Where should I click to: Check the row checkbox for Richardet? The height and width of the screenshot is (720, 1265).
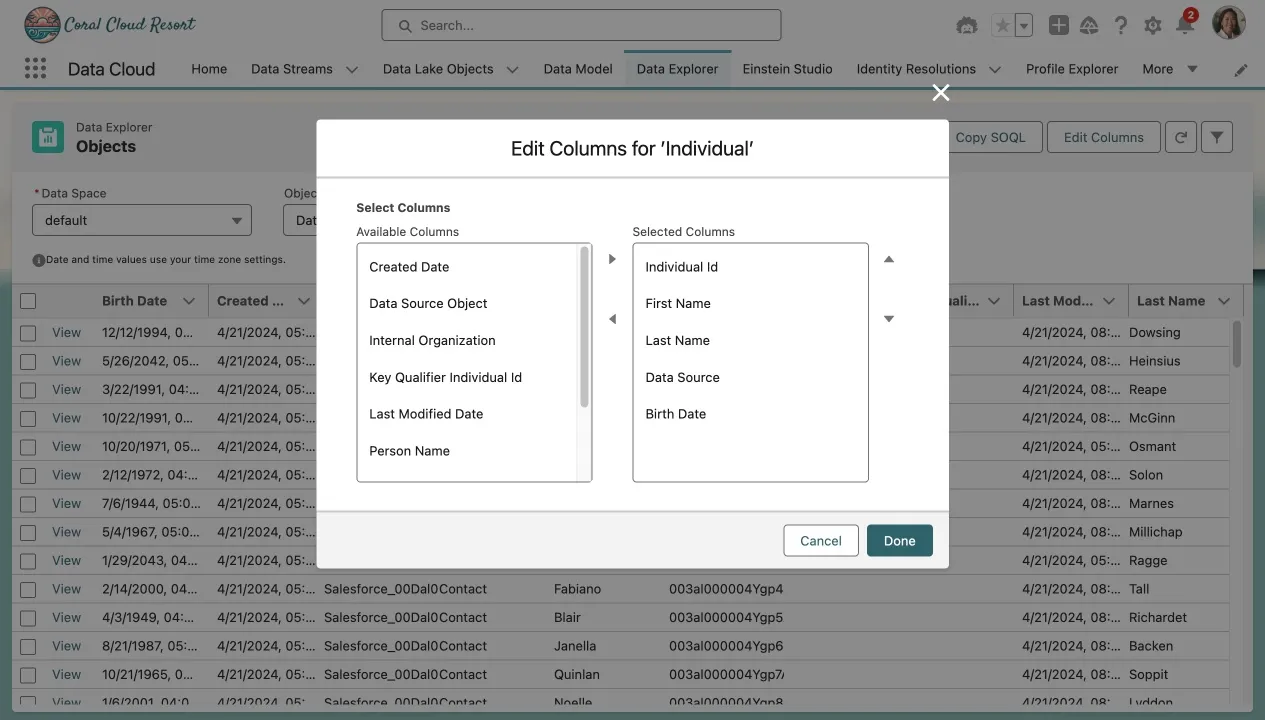(x=28, y=618)
